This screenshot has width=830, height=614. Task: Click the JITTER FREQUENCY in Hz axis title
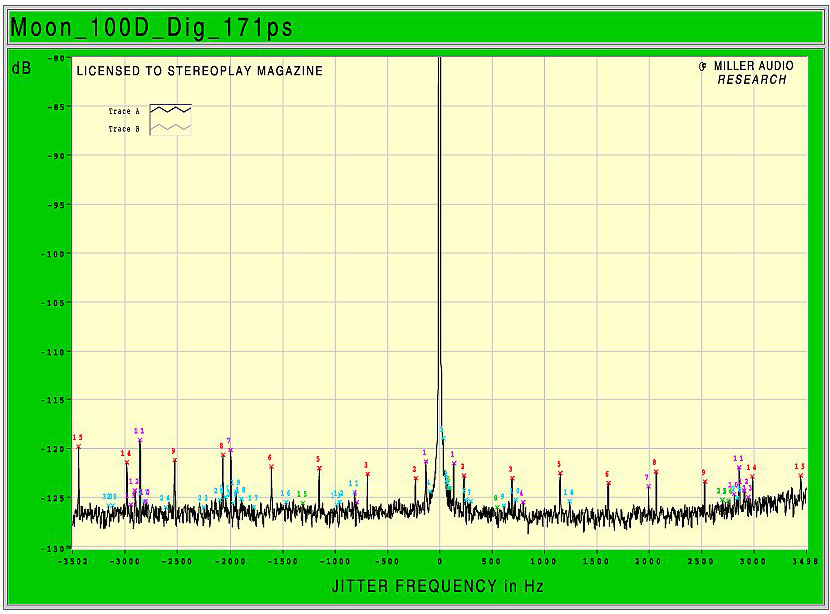(437, 586)
